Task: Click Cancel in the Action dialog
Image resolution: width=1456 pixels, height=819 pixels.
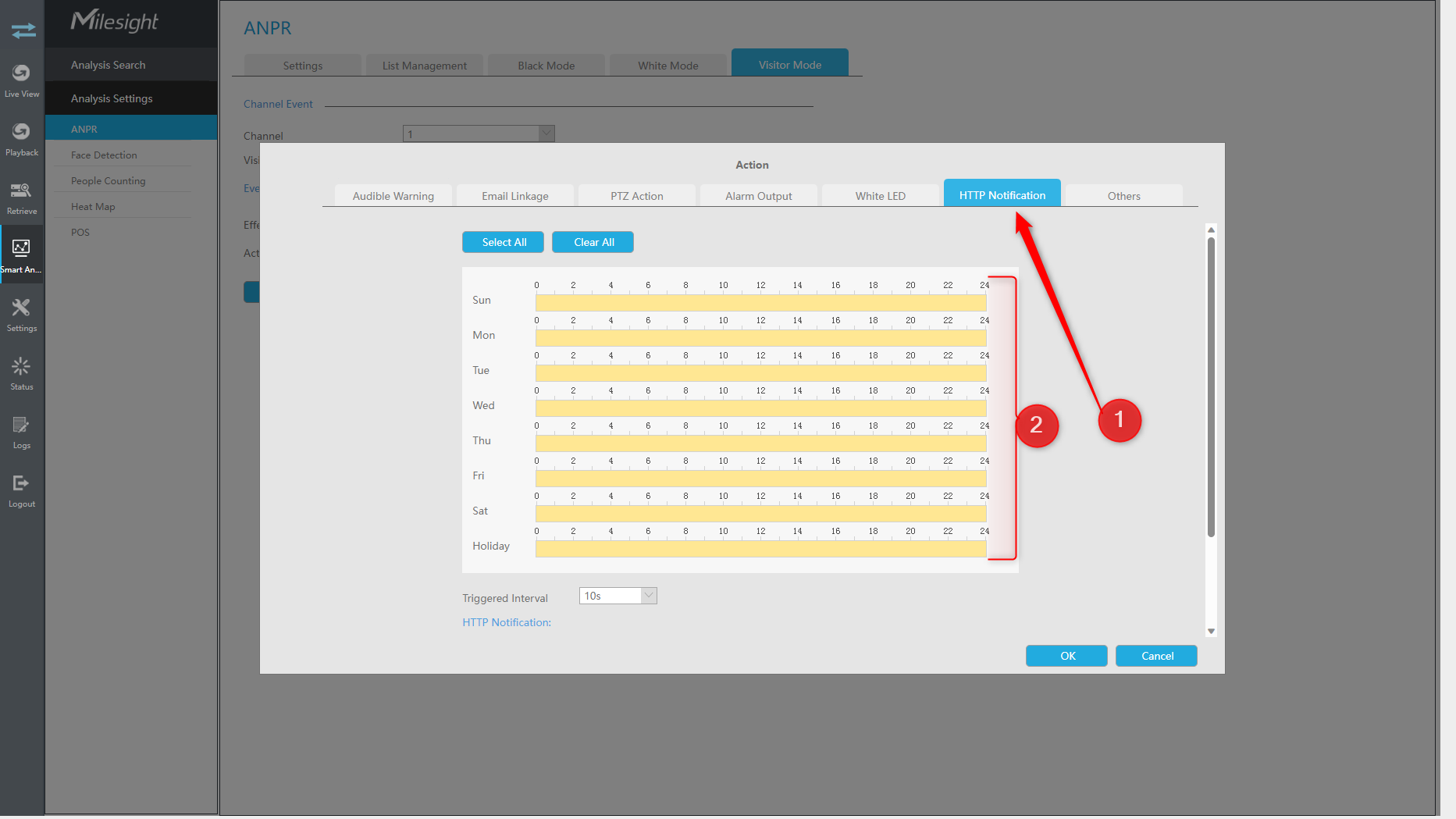Action: (1156, 656)
